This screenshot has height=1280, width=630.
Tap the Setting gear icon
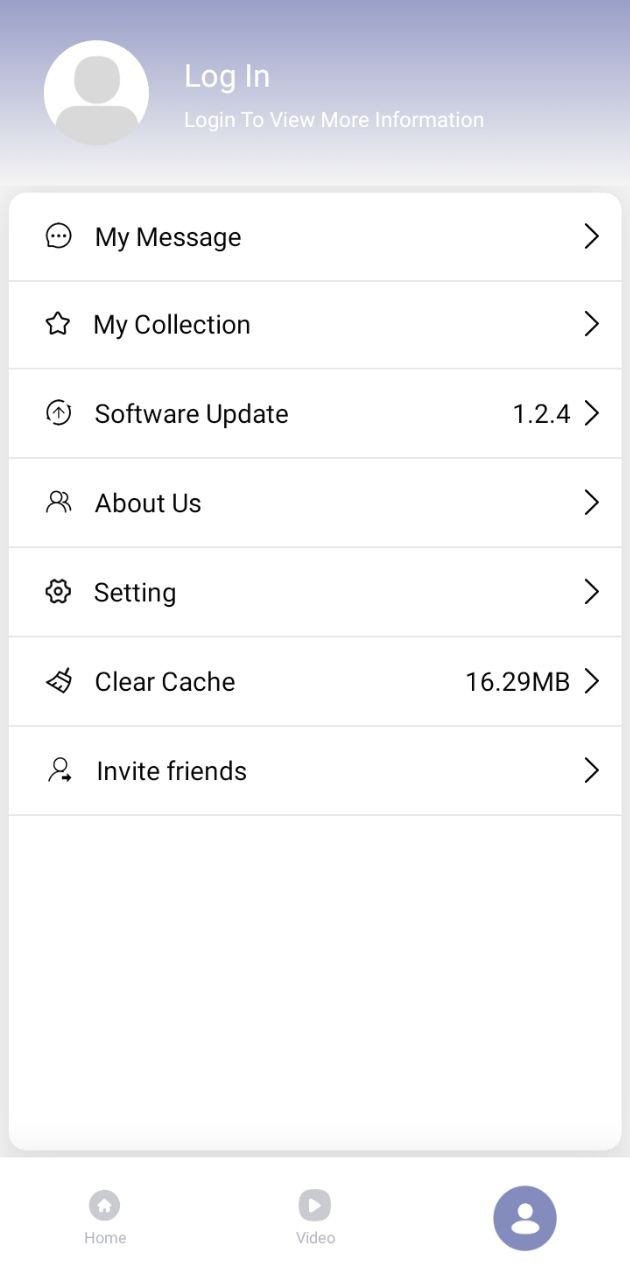pyautogui.click(x=58, y=592)
